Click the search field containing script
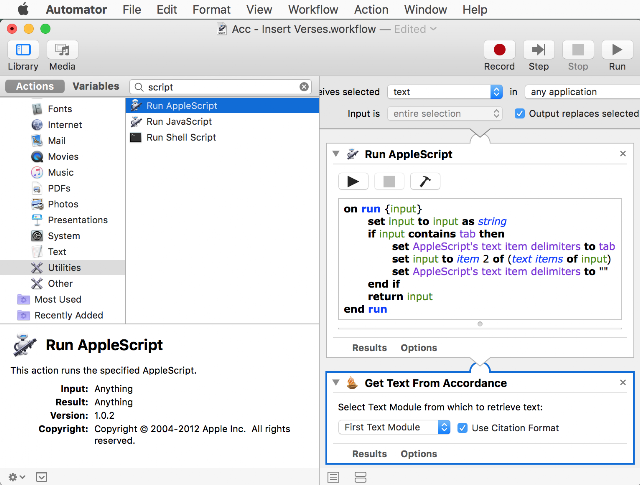 [220, 87]
